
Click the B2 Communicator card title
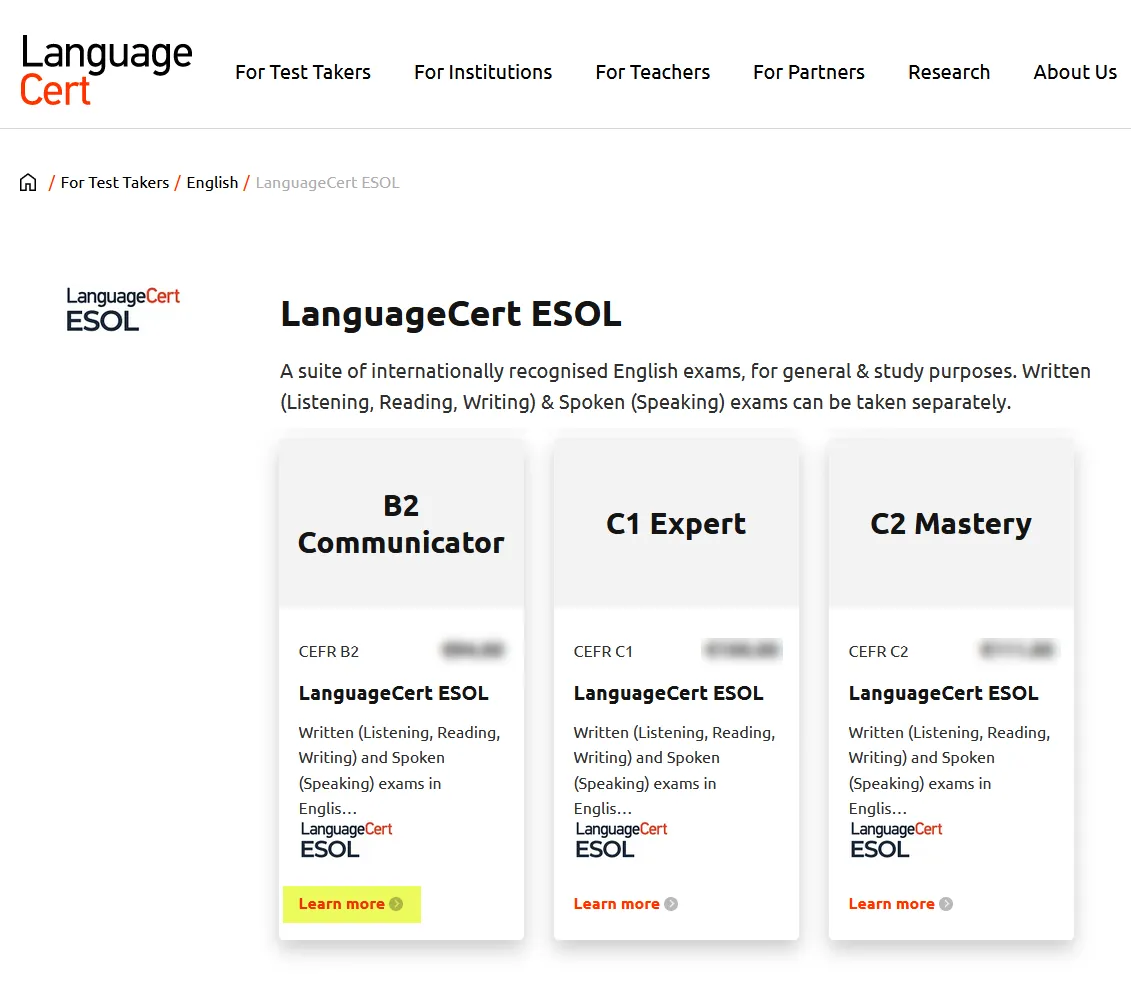coord(401,523)
